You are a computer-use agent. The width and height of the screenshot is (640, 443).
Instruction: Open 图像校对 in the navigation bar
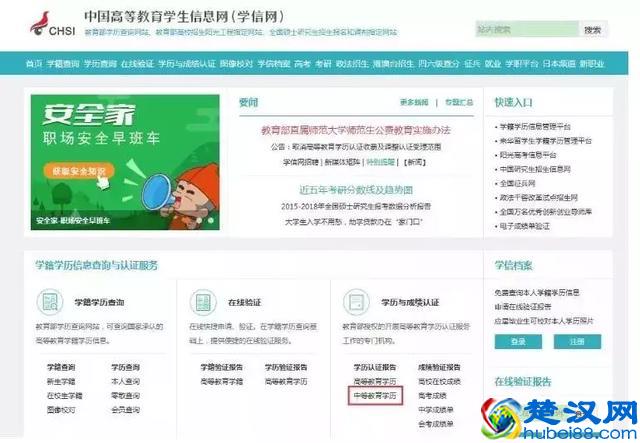point(236,64)
